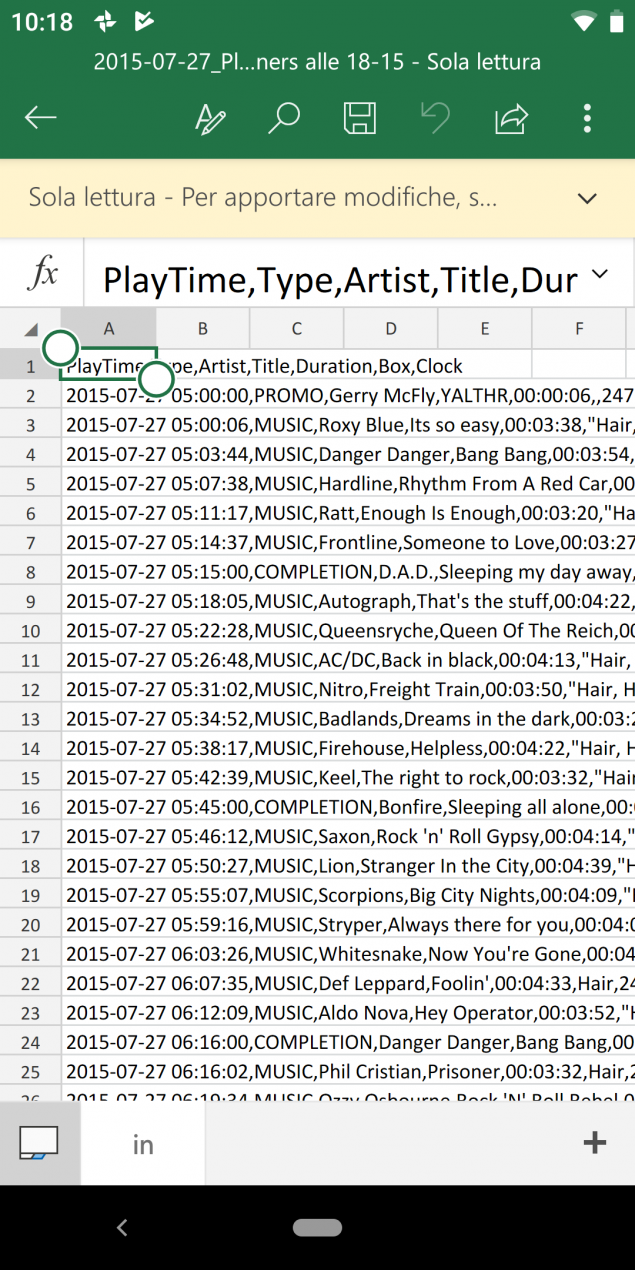The image size is (635, 1270).
Task: Tap the row with "Aldo Nova,Hey Operator"
Action: (348, 1012)
